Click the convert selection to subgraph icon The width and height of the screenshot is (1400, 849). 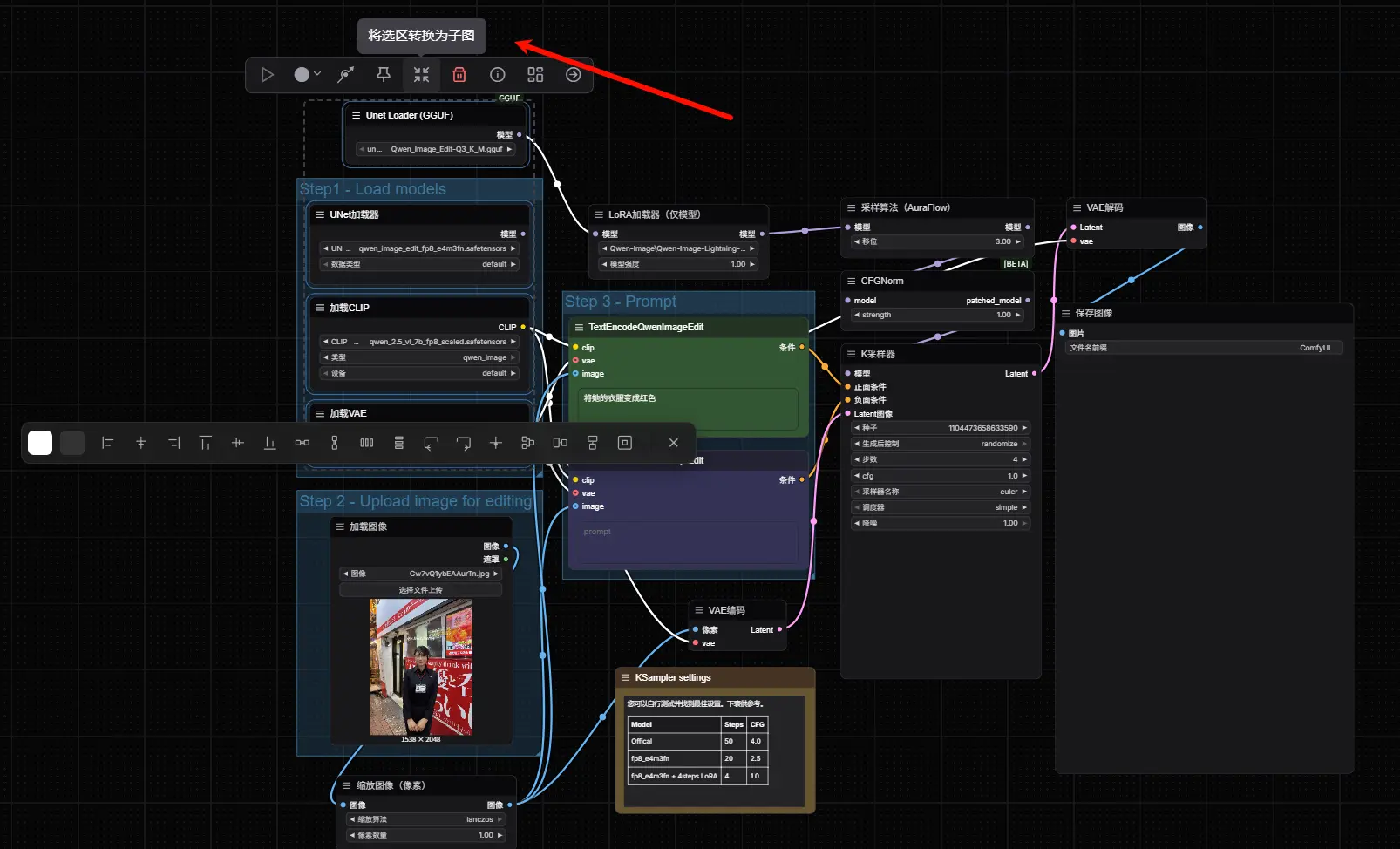pos(421,75)
